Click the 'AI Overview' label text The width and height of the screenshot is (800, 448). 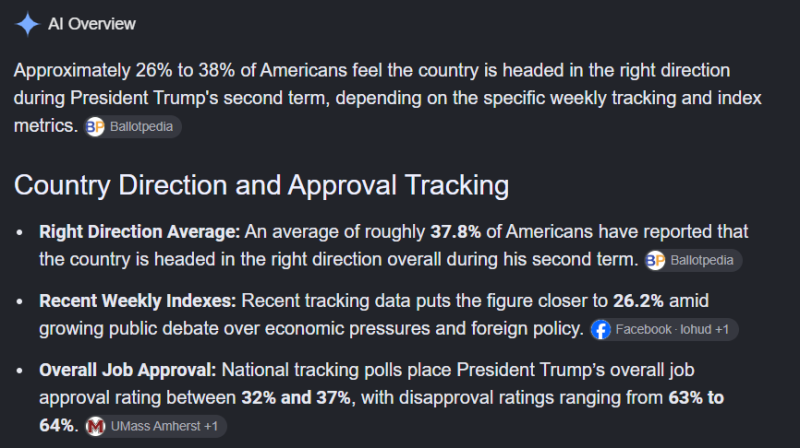pos(92,24)
